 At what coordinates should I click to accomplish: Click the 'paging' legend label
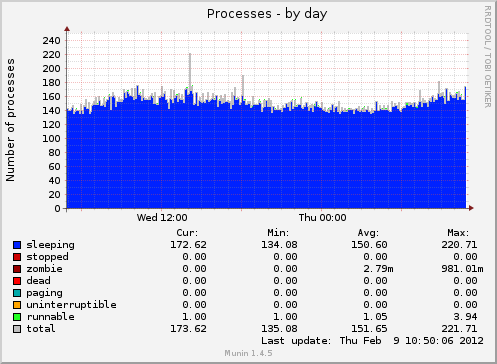pyautogui.click(x=44, y=293)
